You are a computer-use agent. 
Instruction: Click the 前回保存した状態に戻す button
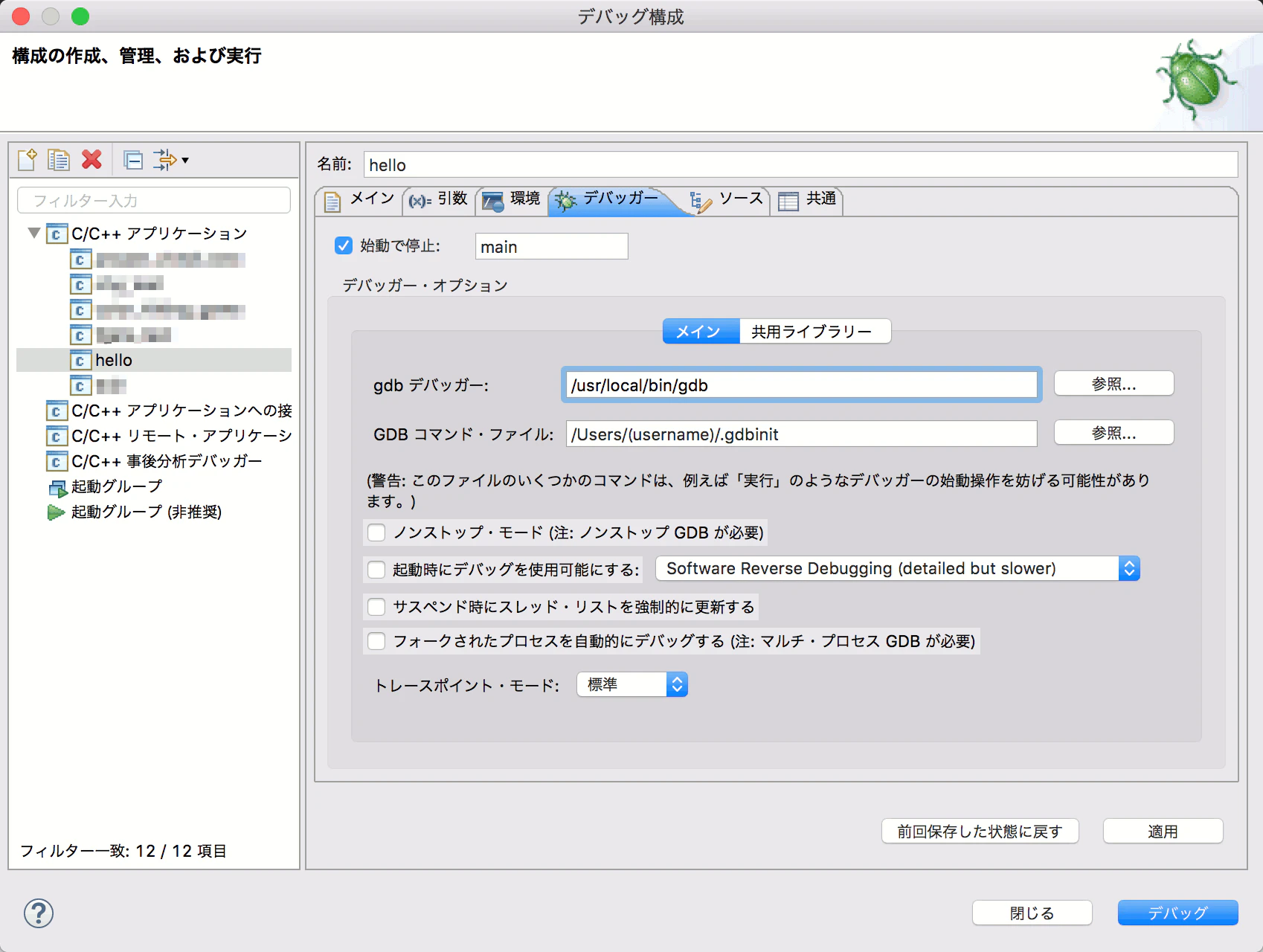pyautogui.click(x=980, y=832)
